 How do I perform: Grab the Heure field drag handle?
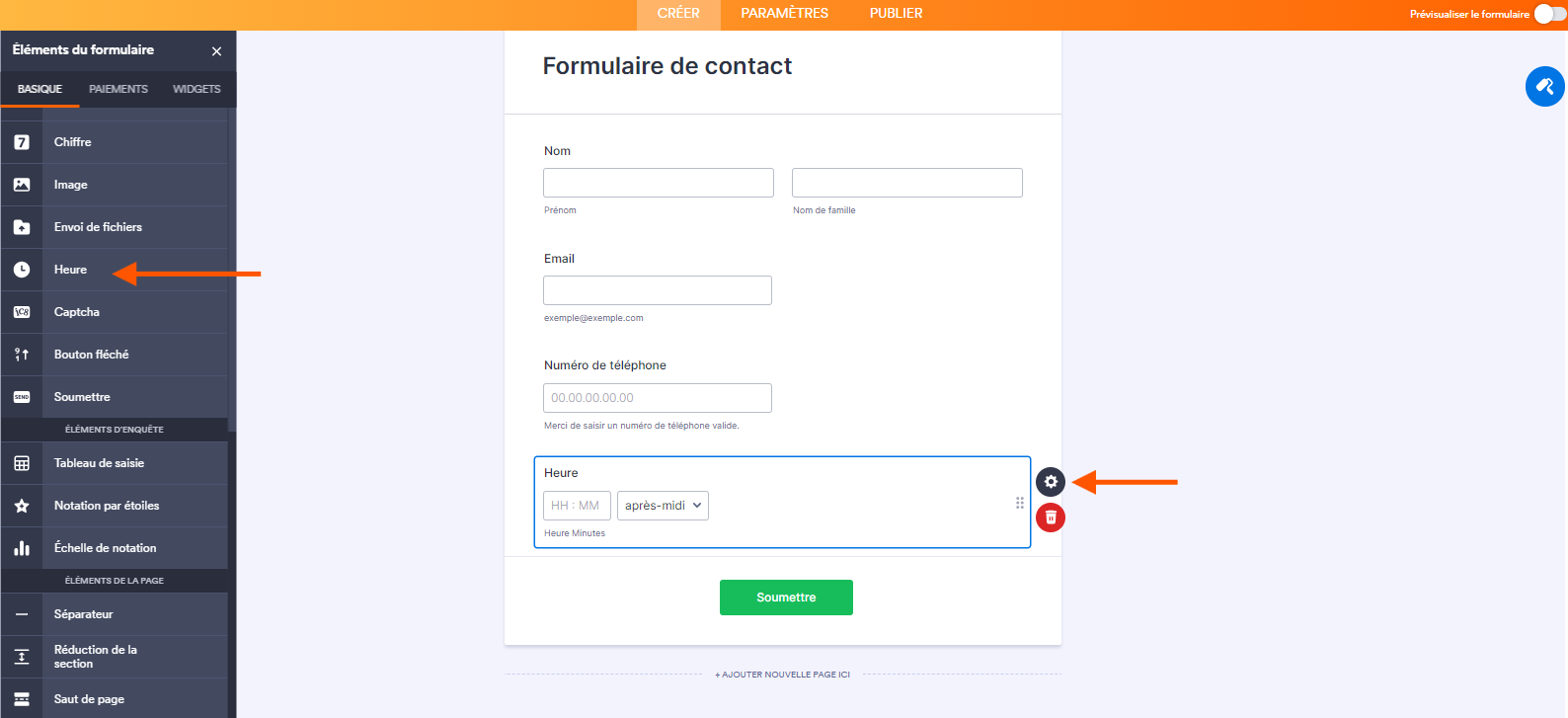1020,503
